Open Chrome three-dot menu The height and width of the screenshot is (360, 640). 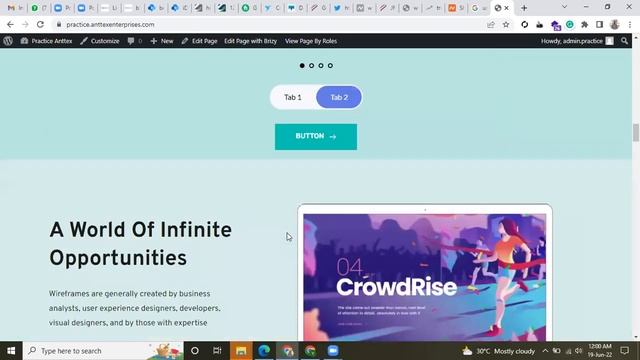point(630,24)
